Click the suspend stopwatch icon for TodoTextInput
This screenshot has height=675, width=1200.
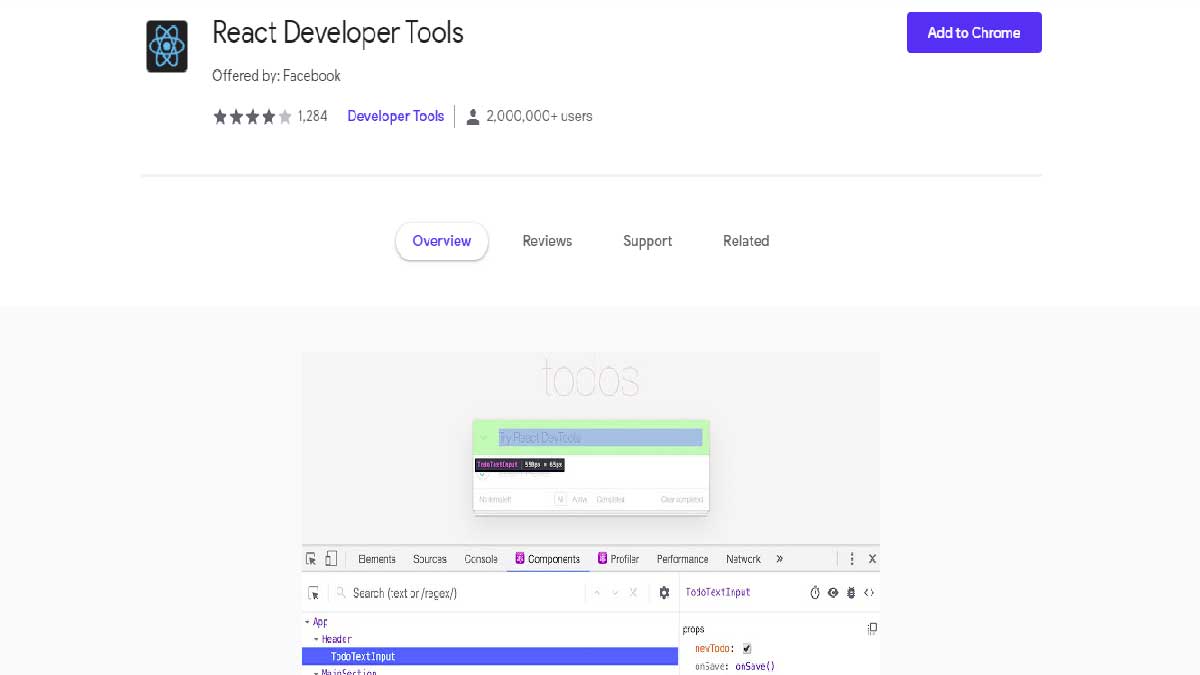coord(815,593)
